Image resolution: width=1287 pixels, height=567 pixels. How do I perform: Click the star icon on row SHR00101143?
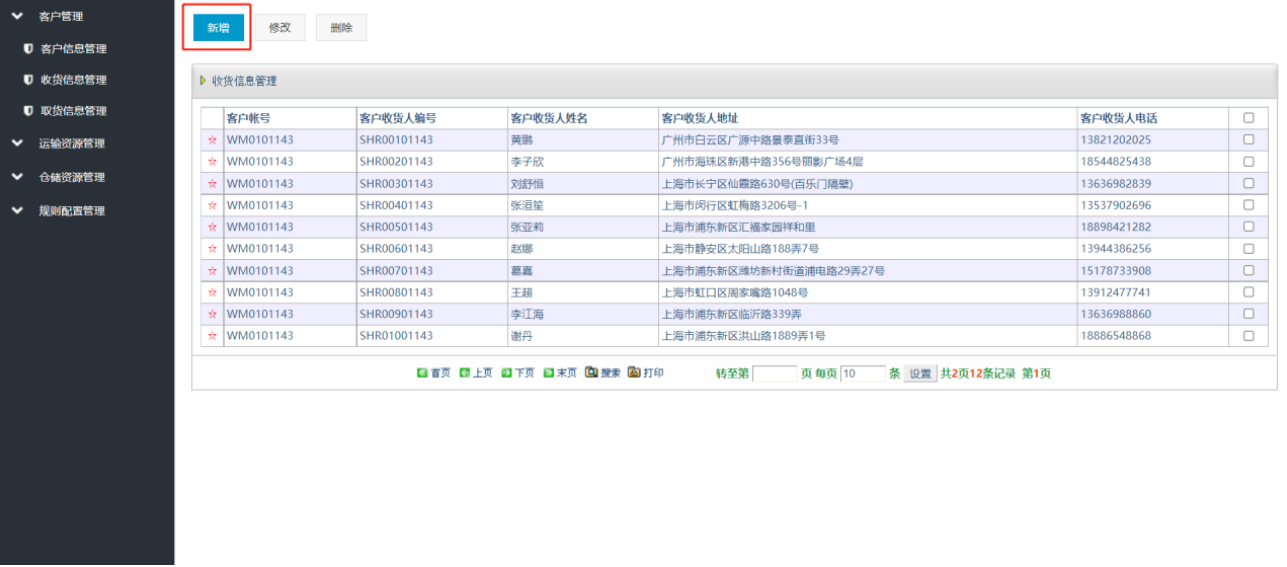[x=212, y=140]
